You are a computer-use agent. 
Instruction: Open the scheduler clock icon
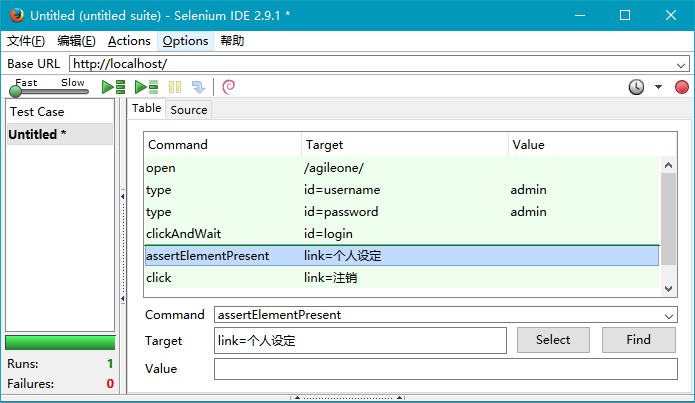tap(636, 87)
